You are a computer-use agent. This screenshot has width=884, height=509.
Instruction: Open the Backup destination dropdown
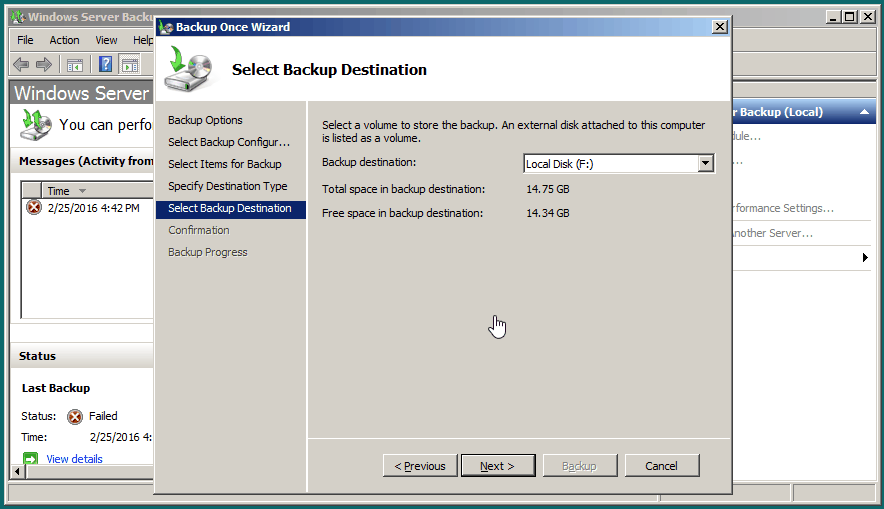coord(705,163)
